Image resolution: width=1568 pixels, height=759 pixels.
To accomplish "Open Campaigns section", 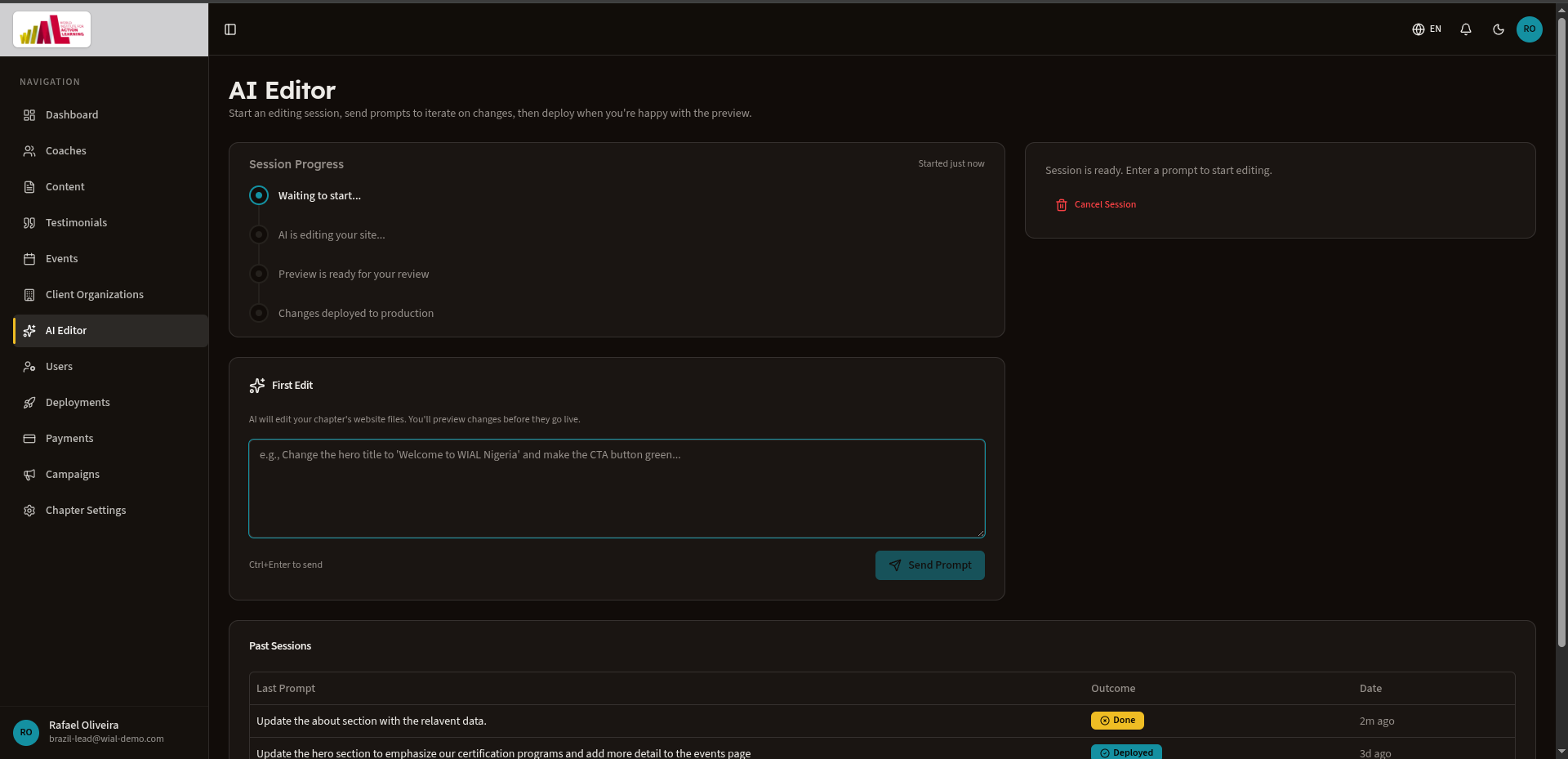I will (110, 475).
